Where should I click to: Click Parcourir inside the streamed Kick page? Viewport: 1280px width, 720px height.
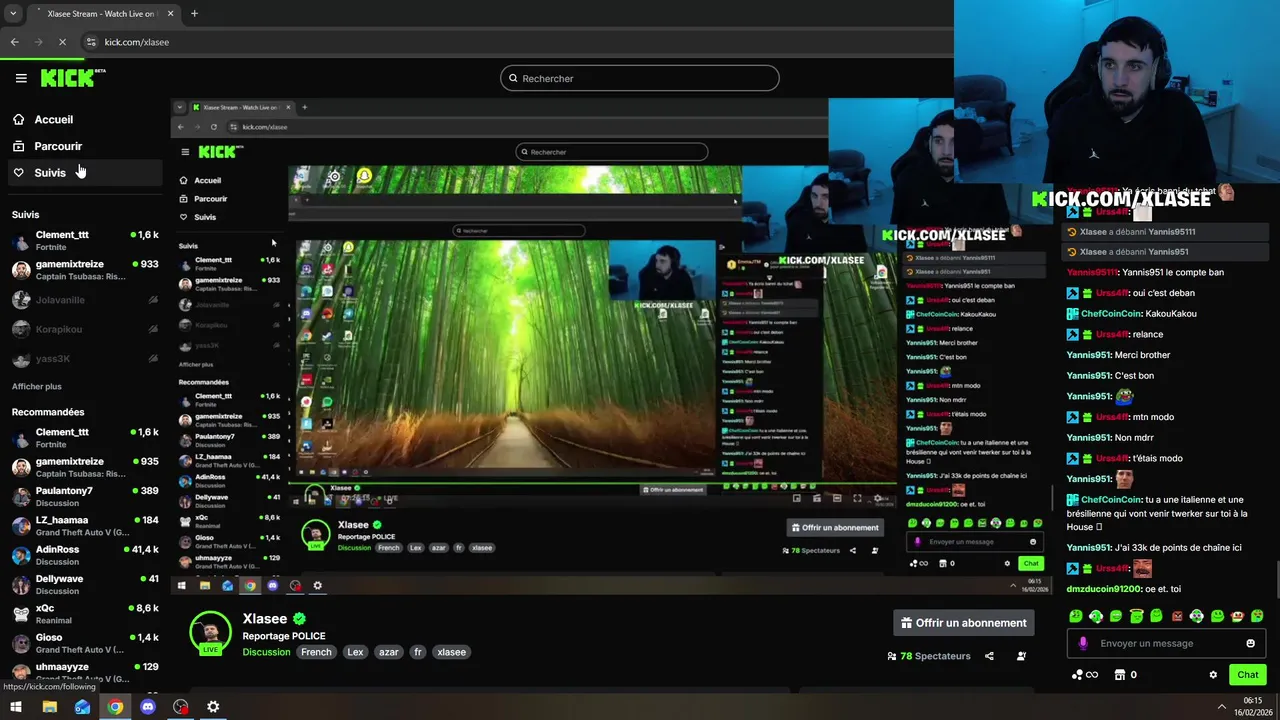pos(210,198)
